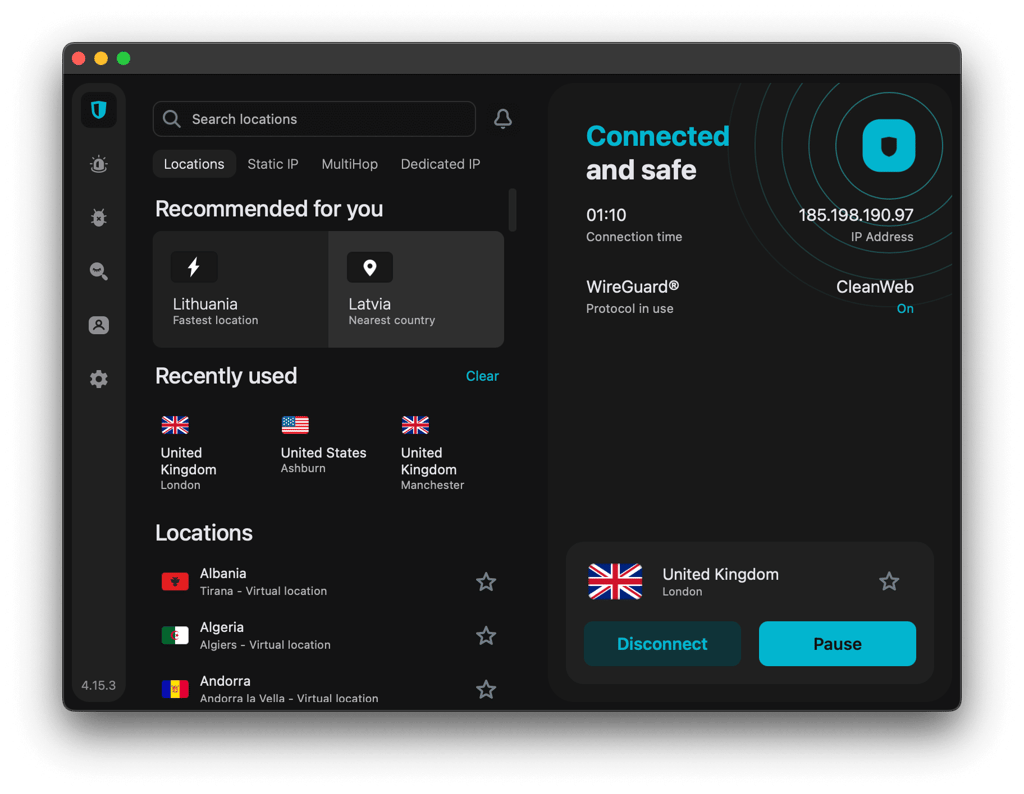Click the lightning bolt icon for Lithuania

[x=194, y=267]
